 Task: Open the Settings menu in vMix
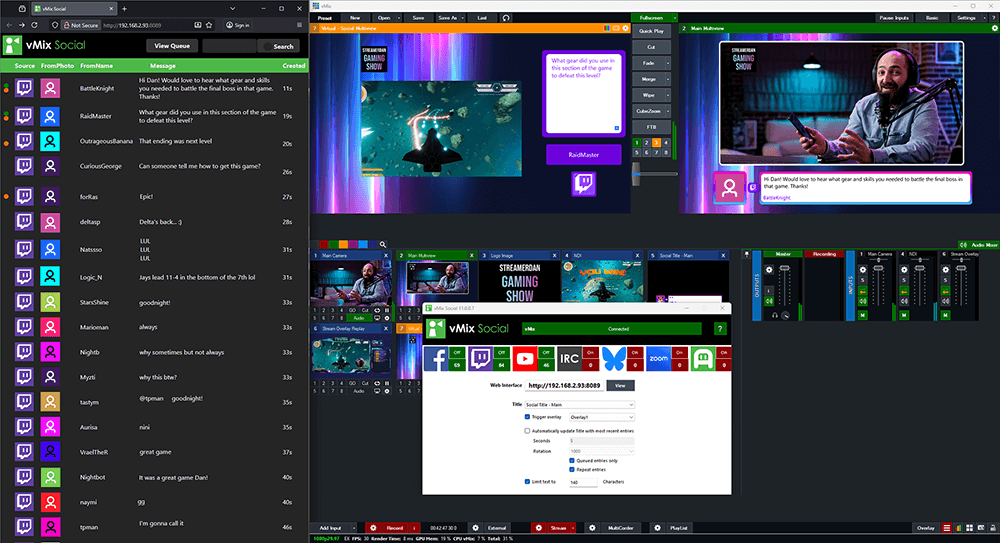click(967, 18)
